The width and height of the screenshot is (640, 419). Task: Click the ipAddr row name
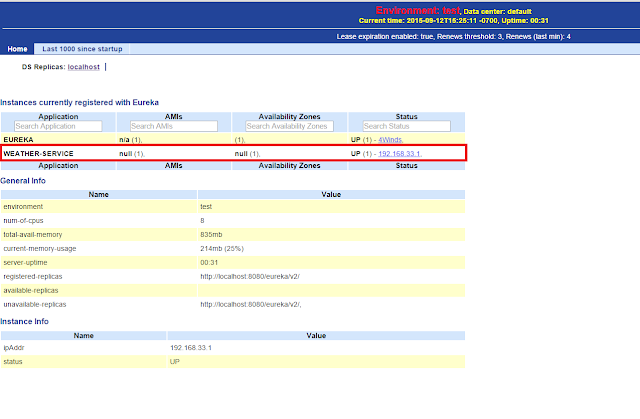(x=14, y=348)
